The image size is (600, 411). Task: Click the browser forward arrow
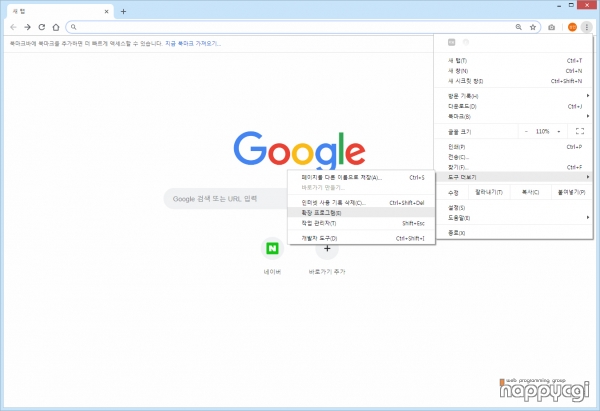(28, 27)
